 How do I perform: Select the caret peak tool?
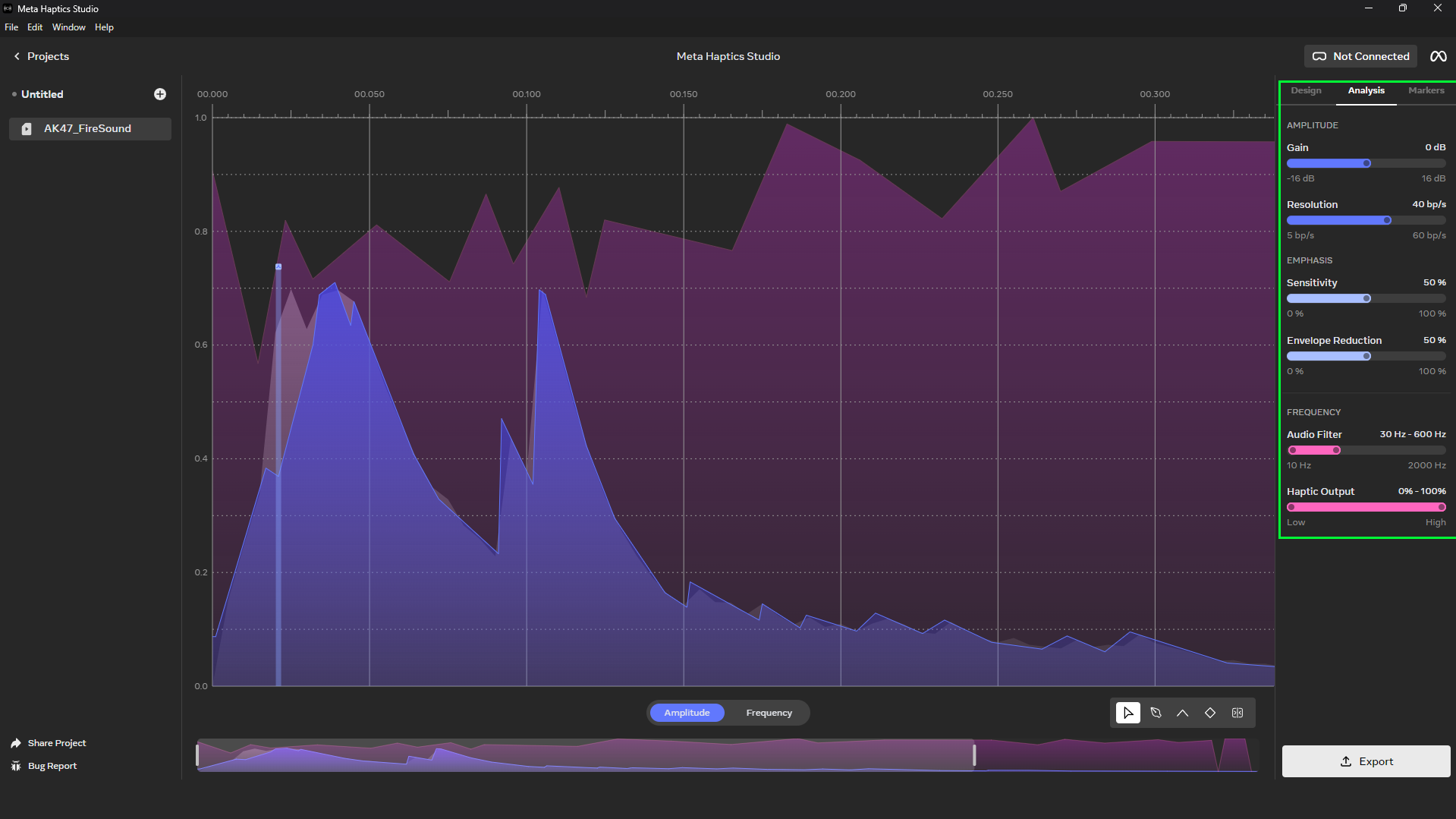pyautogui.click(x=1183, y=713)
